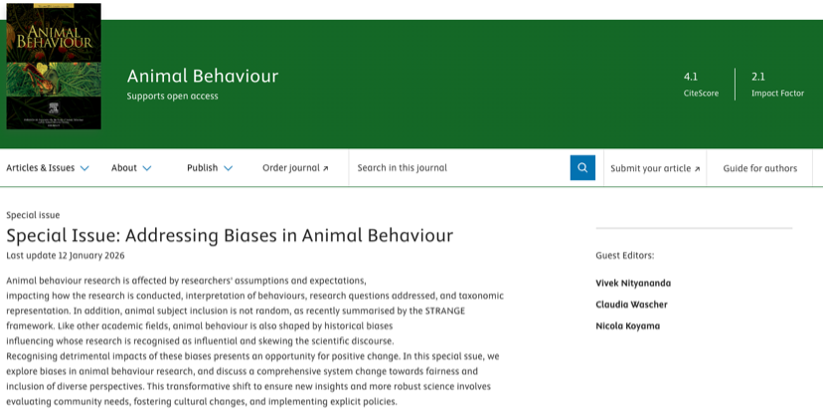Open the Guide for authors link
The image size is (825, 418).
point(760,168)
